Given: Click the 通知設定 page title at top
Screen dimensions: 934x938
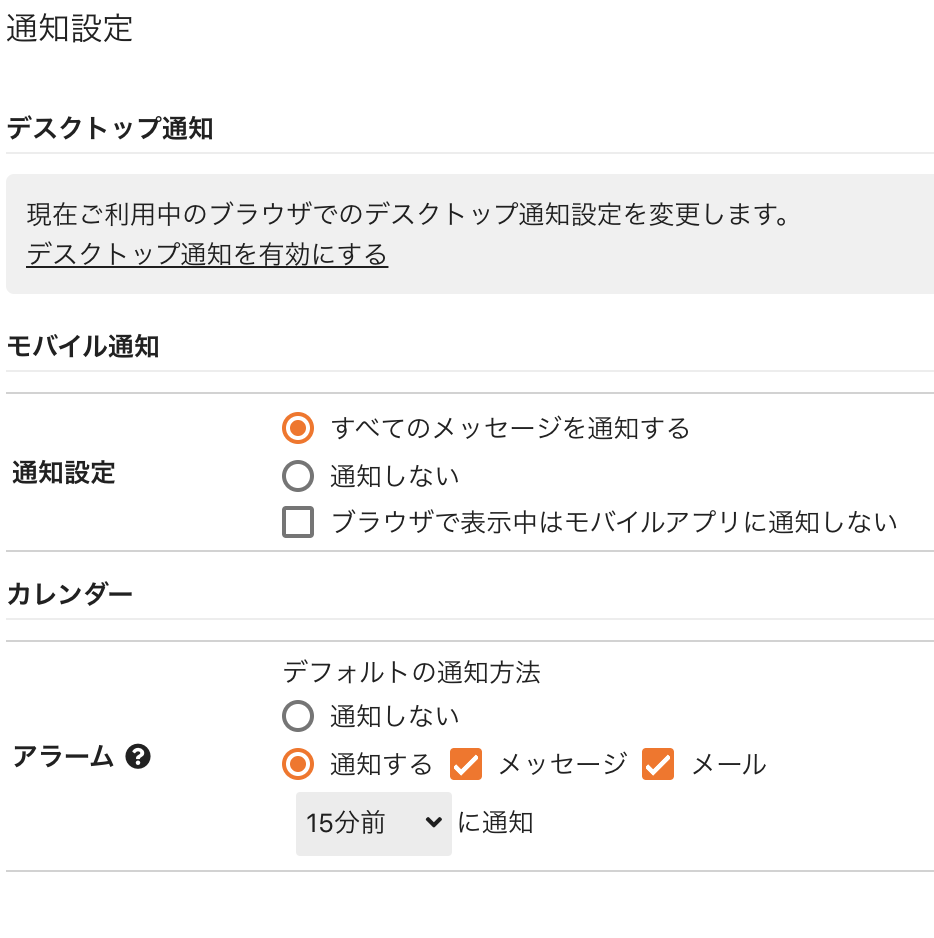Looking at the screenshot, I should pyautogui.click(x=69, y=28).
